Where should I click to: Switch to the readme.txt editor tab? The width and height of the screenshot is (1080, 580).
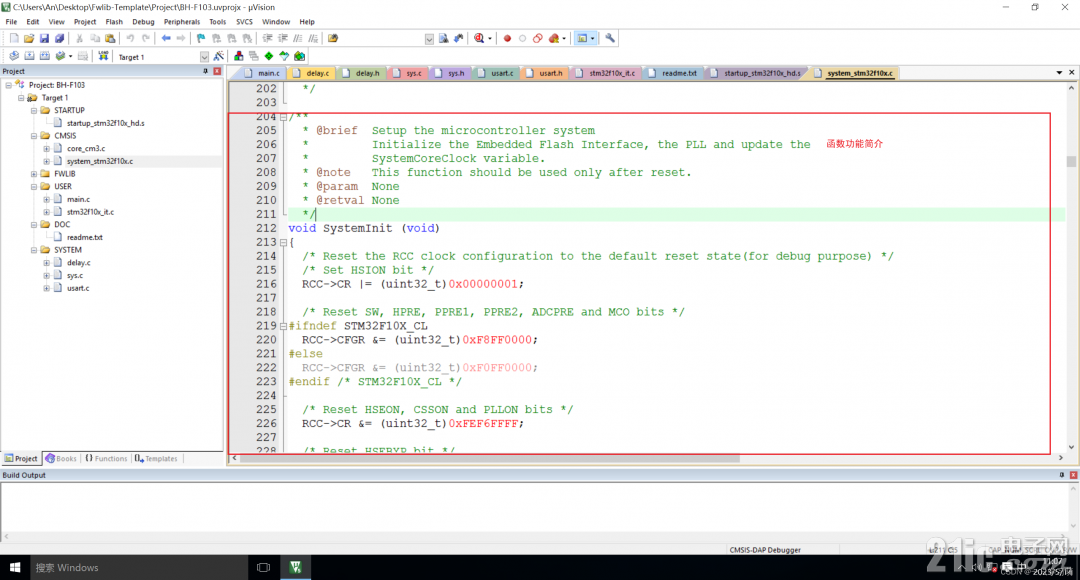click(673, 73)
